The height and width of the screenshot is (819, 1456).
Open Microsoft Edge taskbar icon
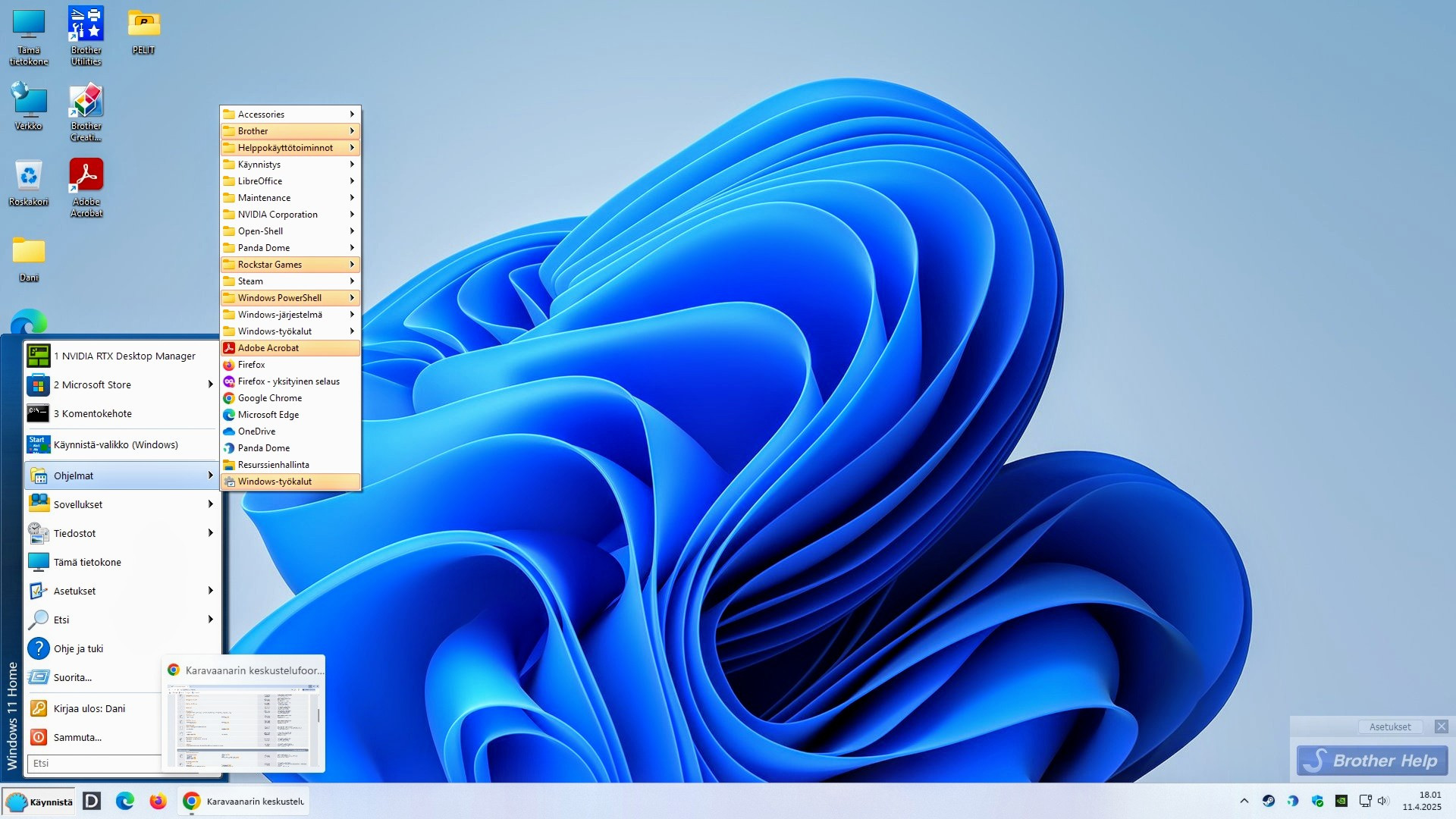[x=125, y=801]
